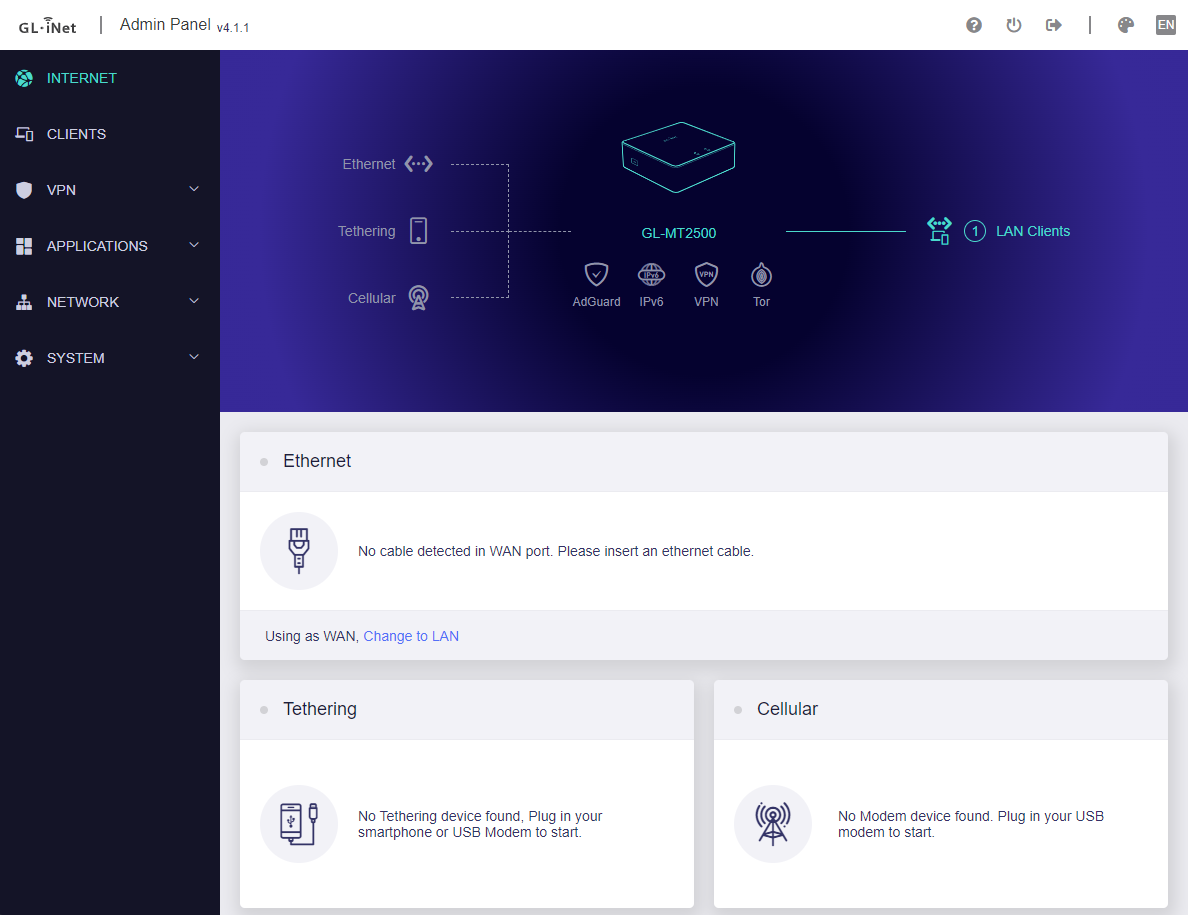1188x915 pixels.
Task: Click the LAN clients network icon
Action: tap(939, 230)
